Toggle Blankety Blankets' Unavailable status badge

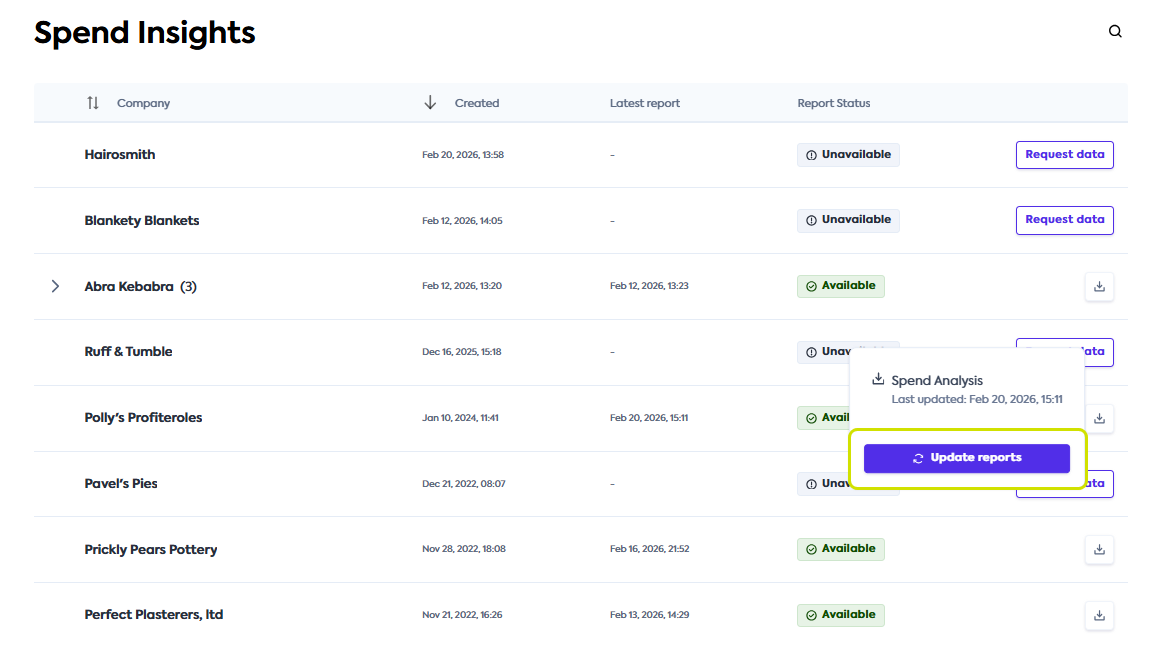point(848,220)
